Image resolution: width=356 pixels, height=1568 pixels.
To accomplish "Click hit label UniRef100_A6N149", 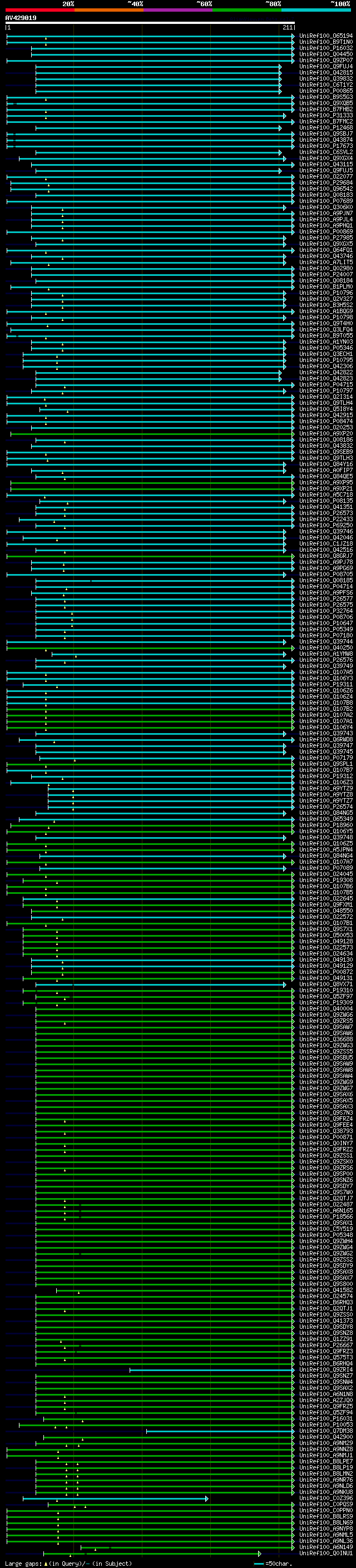I will coord(326,1547).
